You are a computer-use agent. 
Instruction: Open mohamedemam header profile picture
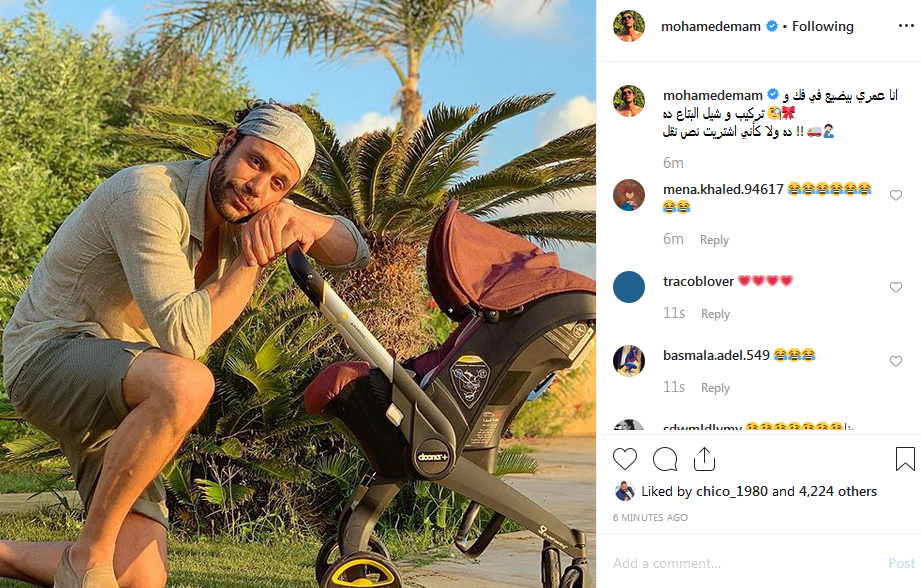click(x=629, y=26)
